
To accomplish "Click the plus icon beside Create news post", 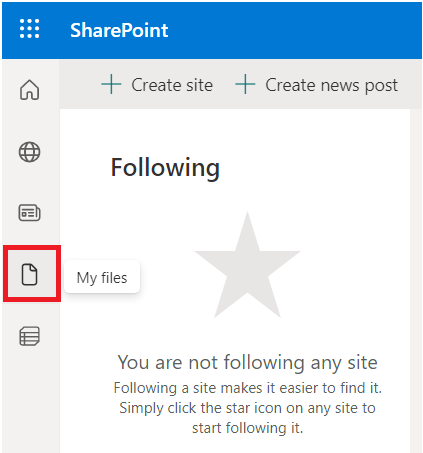I will [245, 84].
